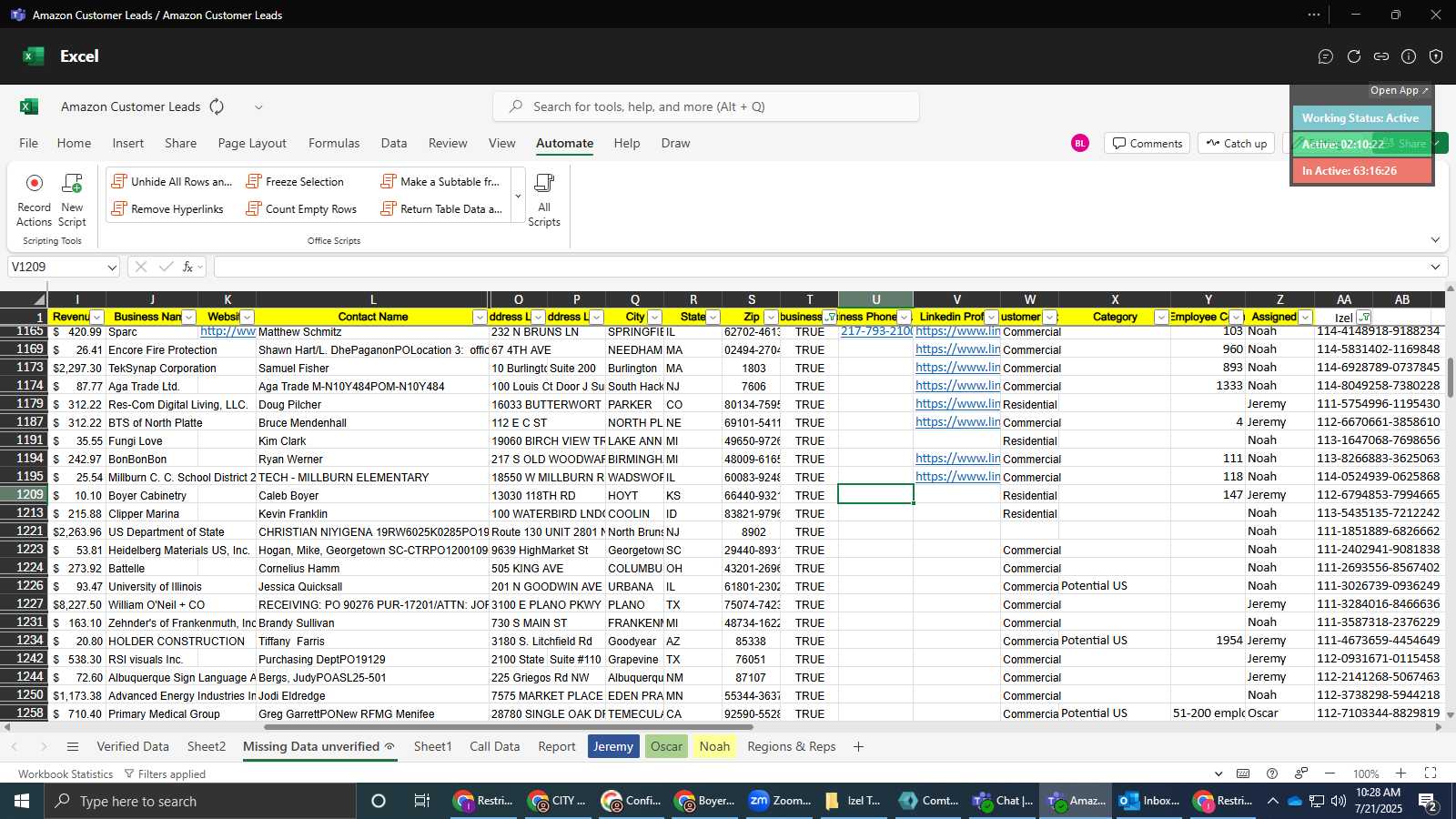Open the Regions & Reps sheet tab

tap(792, 746)
